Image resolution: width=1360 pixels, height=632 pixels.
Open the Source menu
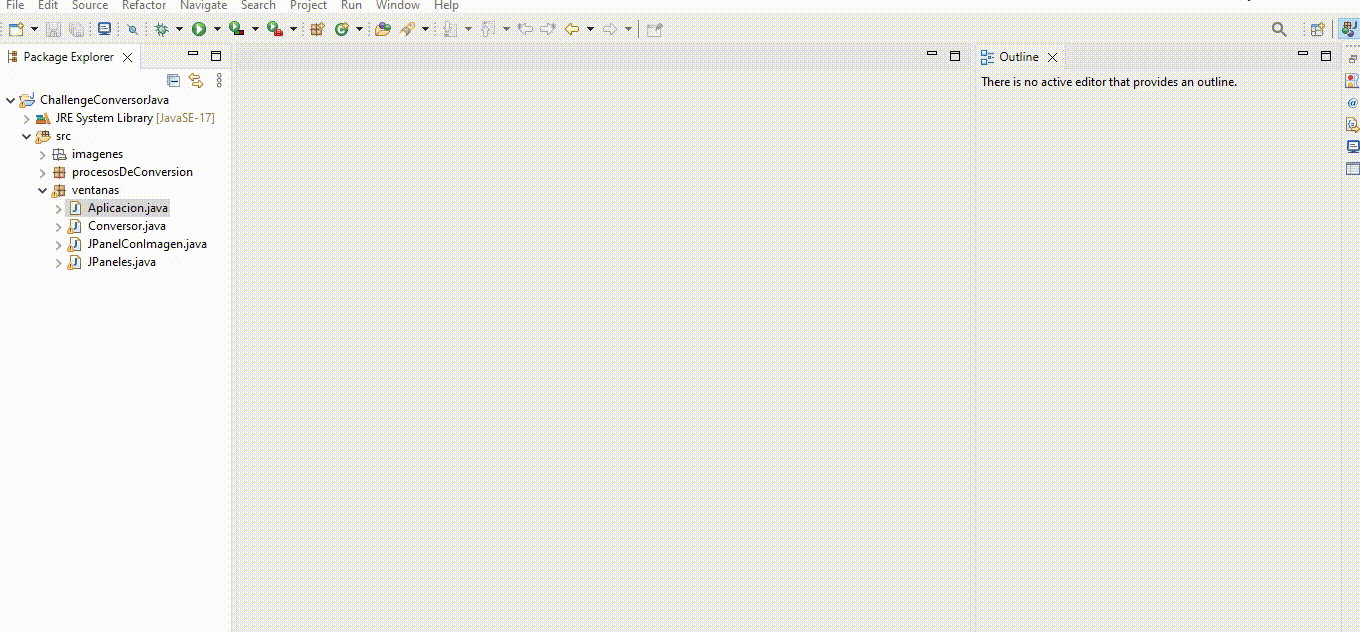pyautogui.click(x=90, y=5)
